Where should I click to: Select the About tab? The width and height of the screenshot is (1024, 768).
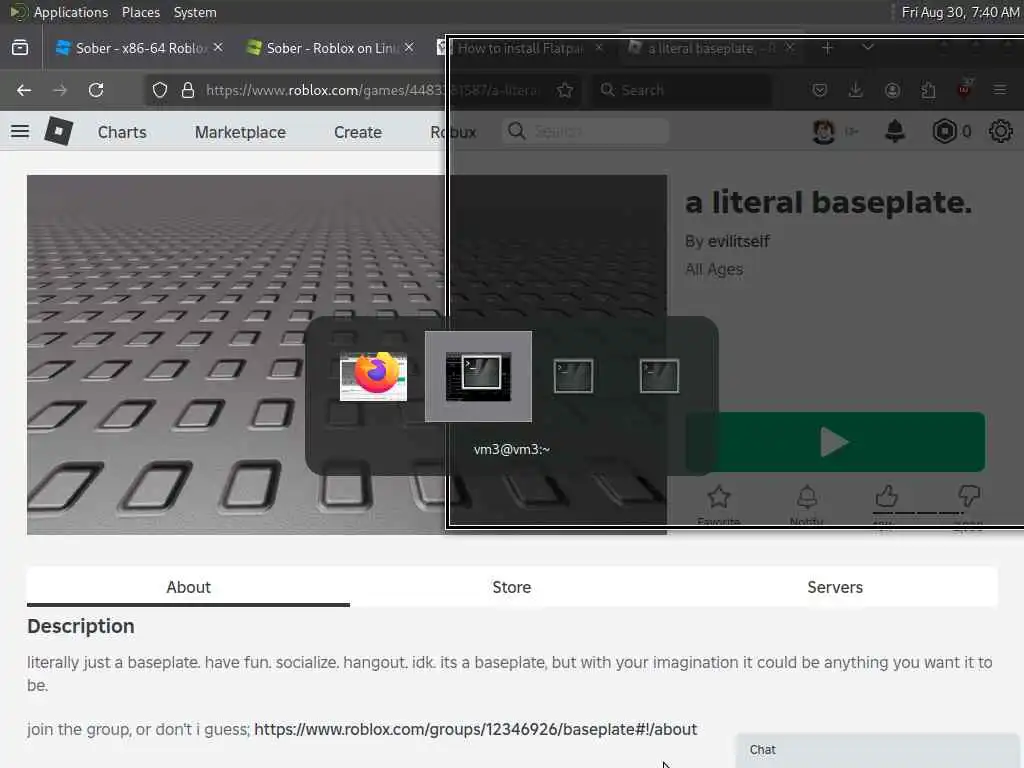point(188,587)
